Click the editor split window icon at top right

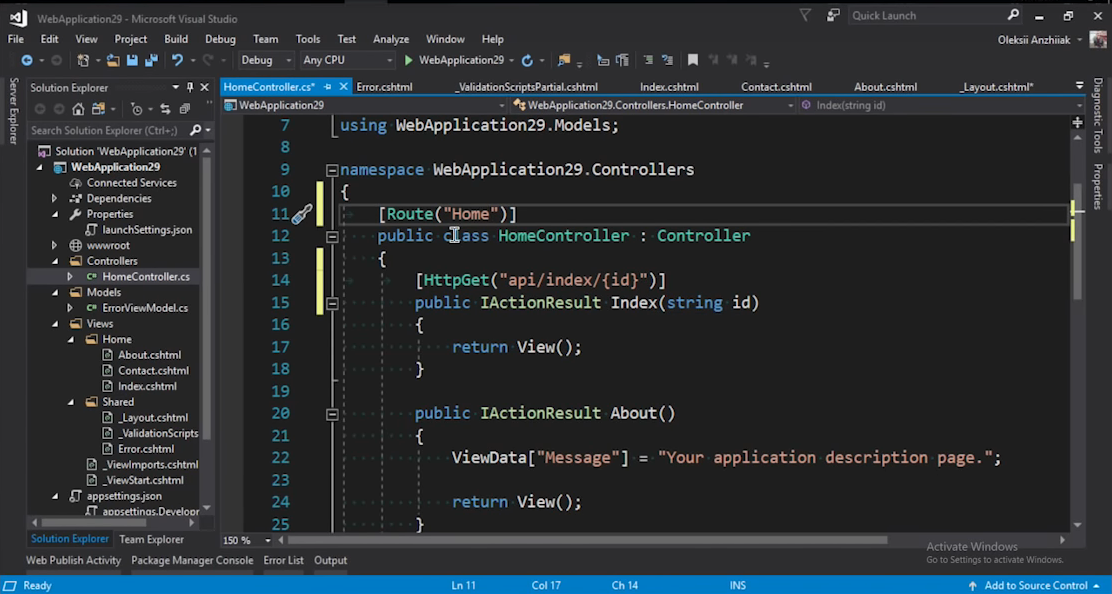1077,123
